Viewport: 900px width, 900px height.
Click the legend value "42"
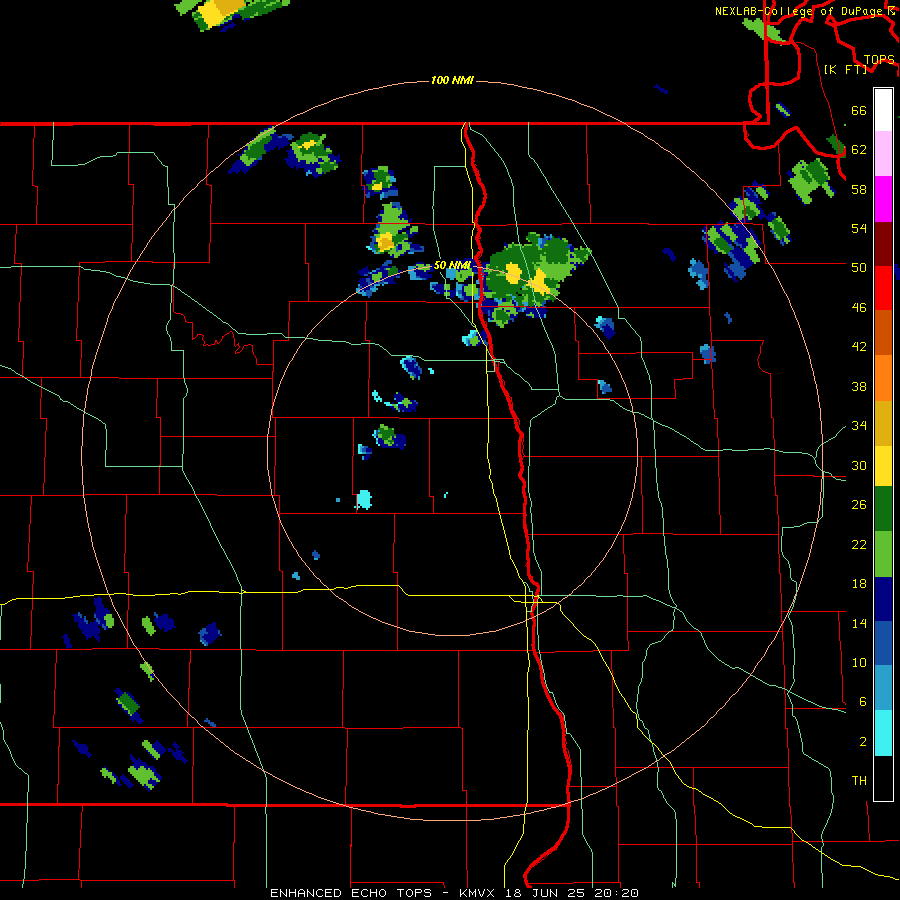click(859, 347)
